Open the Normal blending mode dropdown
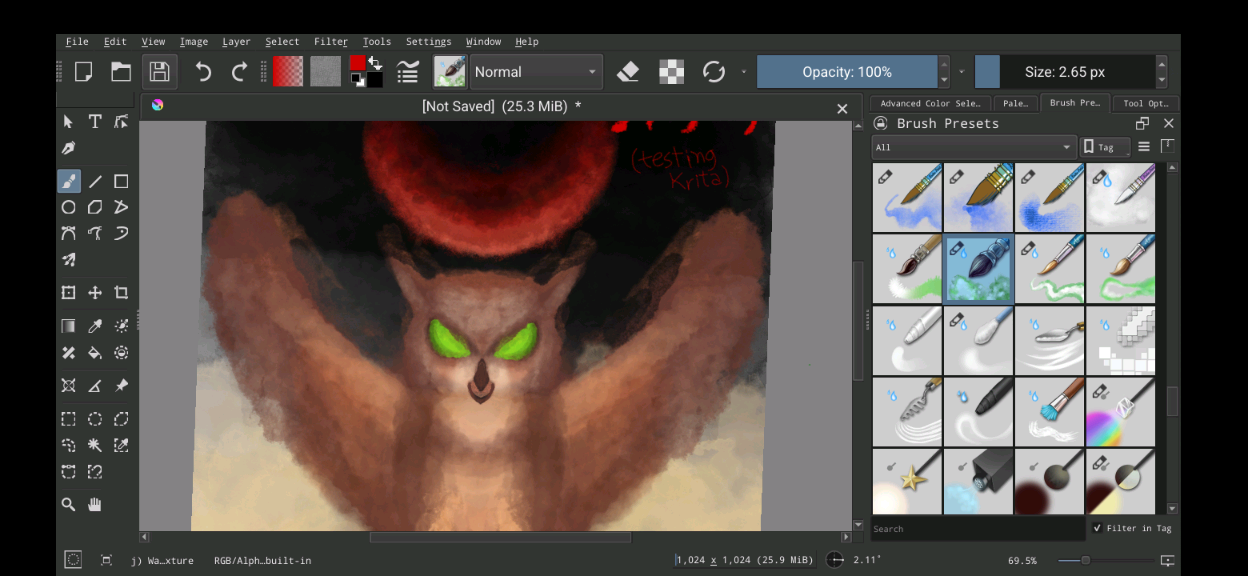The width and height of the screenshot is (1248, 576). coord(536,71)
